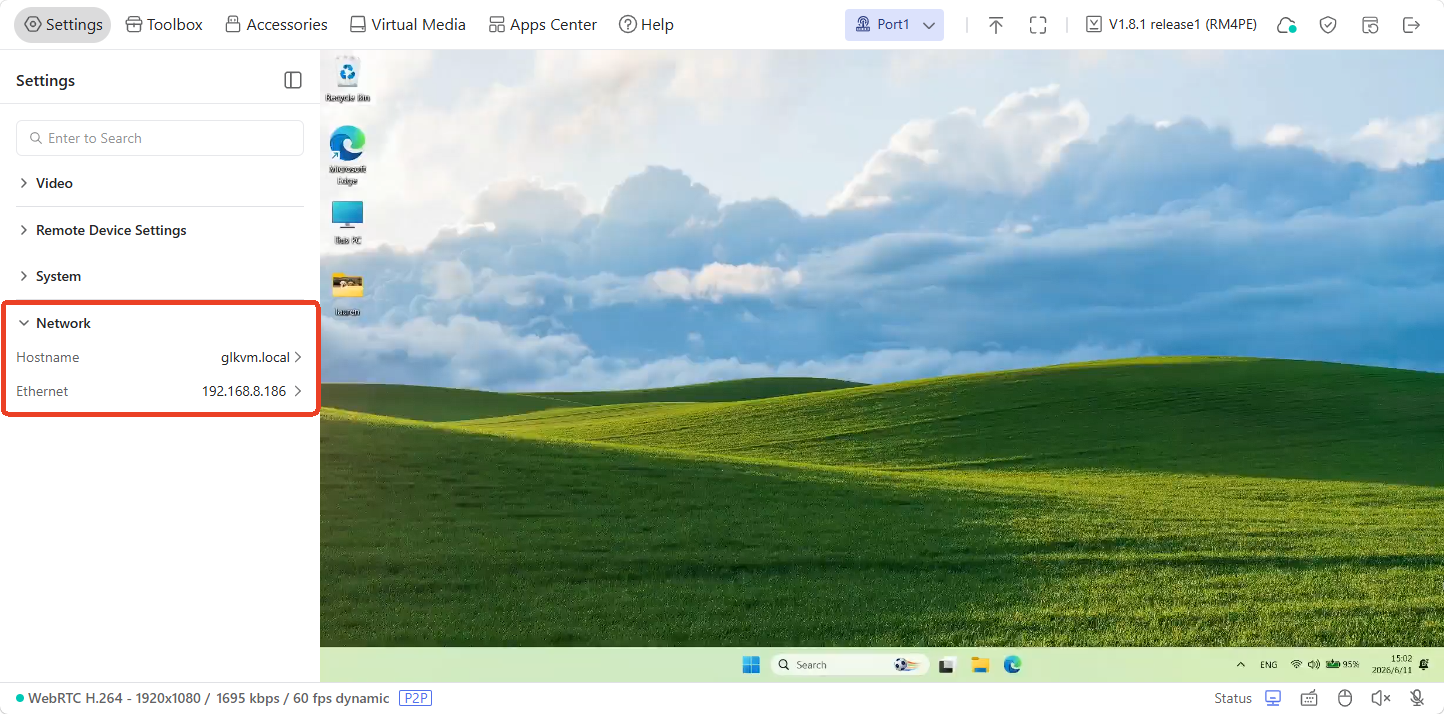Click the firmware version V1.8.1 release1 button
Viewport: 1444px width, 714px height.
coord(1171,24)
